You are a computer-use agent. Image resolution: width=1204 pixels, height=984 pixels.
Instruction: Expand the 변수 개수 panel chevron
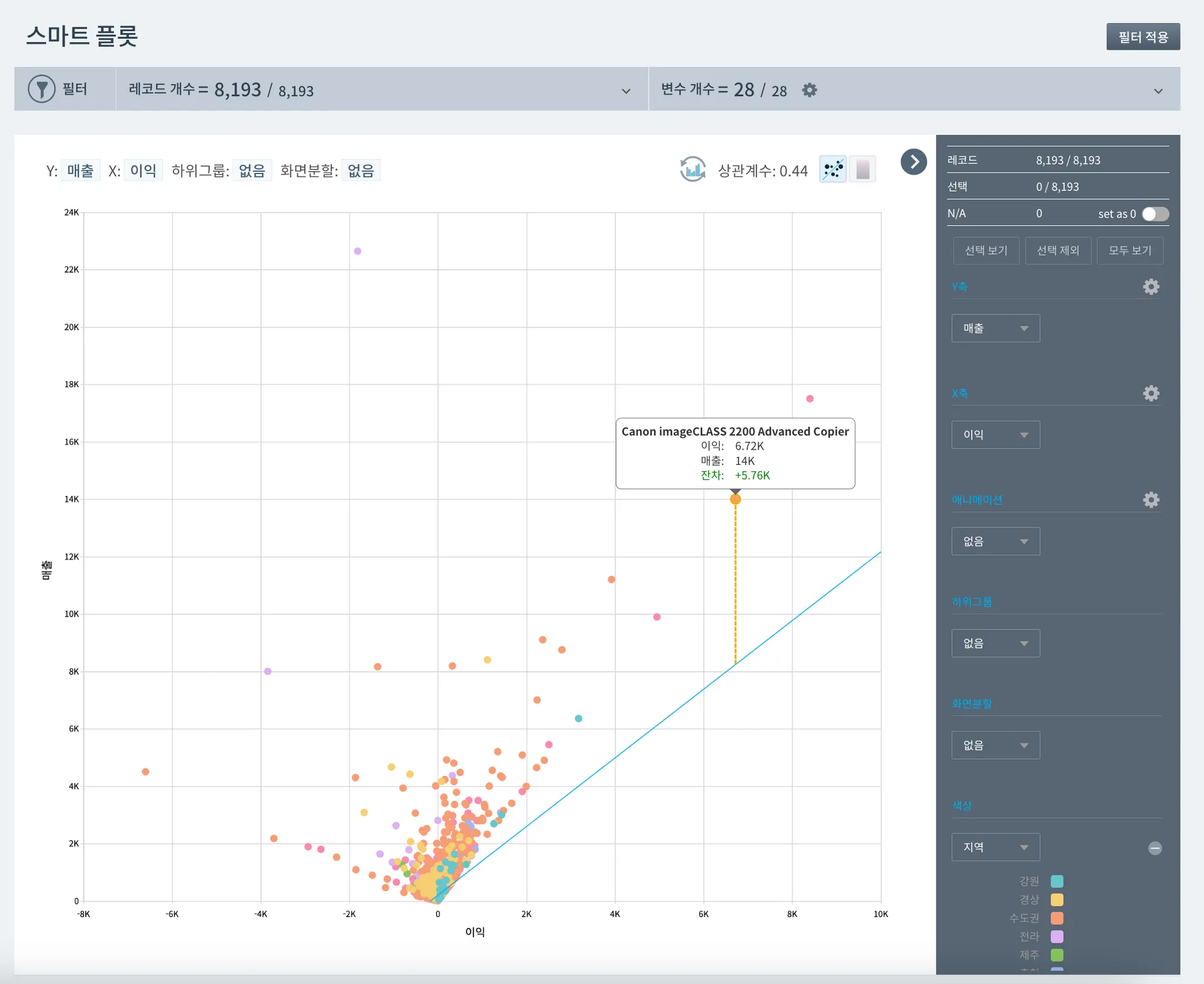pos(1158,91)
